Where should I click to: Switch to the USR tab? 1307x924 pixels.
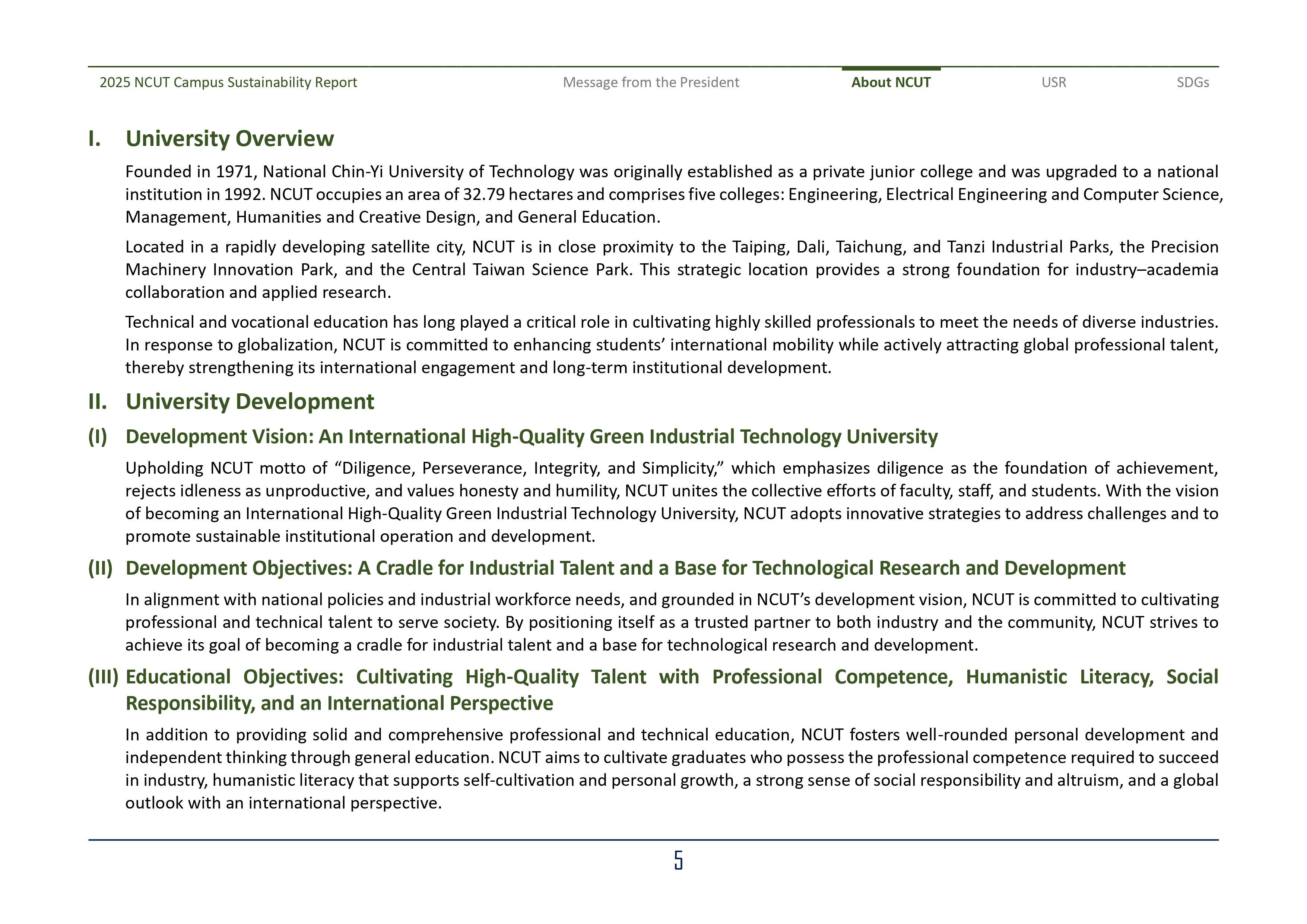(1054, 83)
